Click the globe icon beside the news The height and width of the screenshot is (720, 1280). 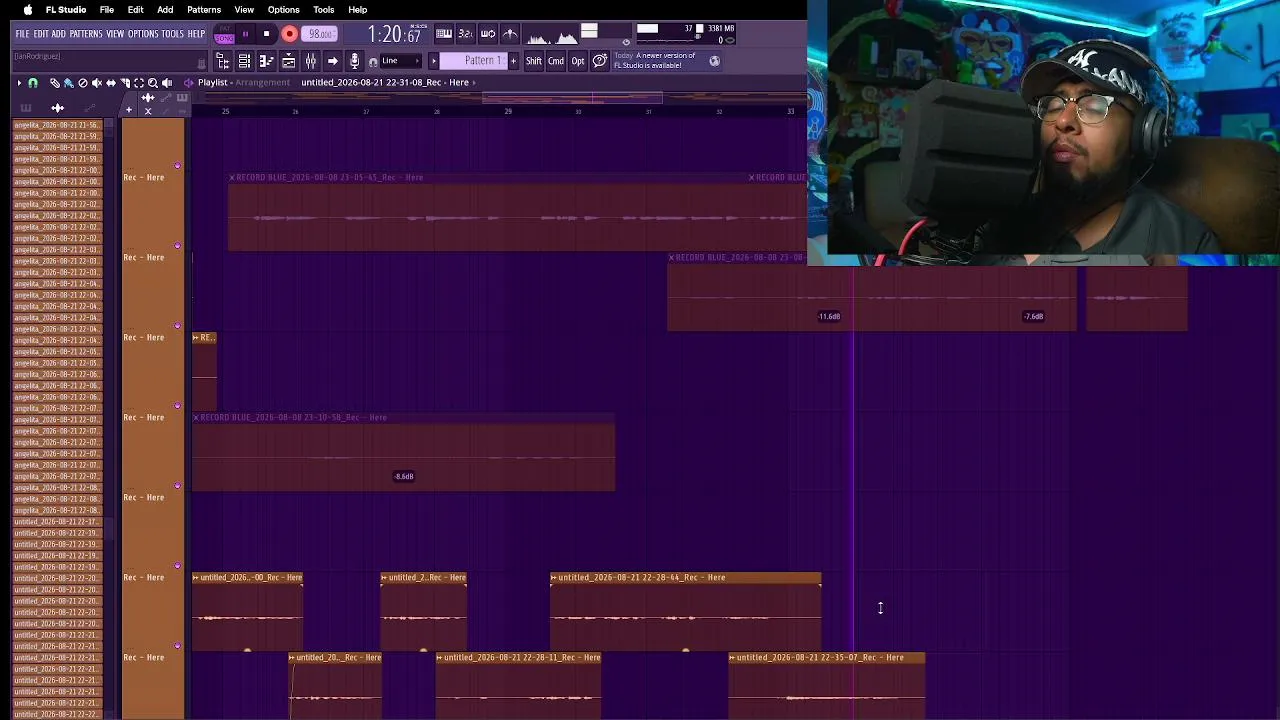tap(714, 61)
